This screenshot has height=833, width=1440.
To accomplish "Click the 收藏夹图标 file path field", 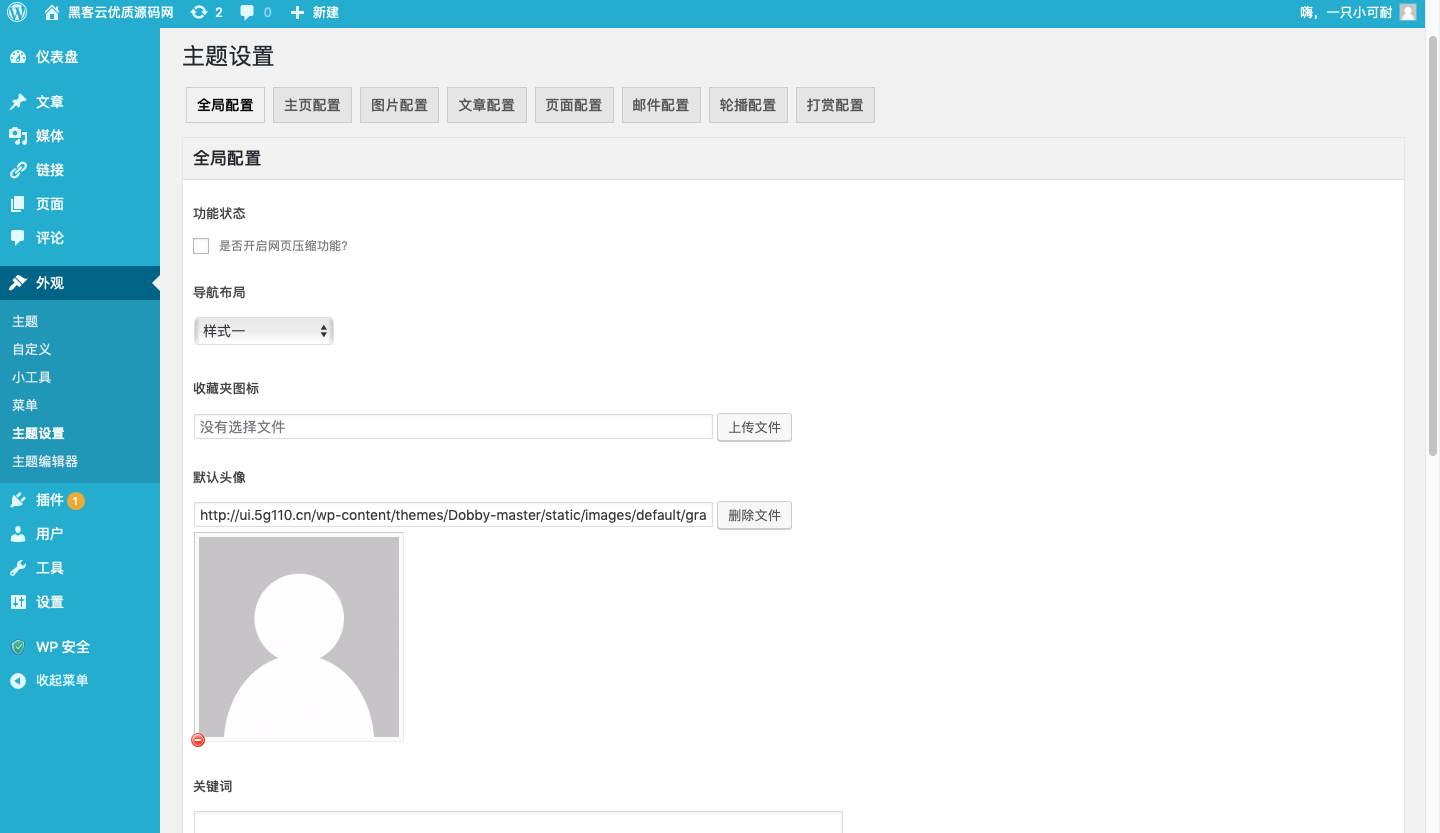I will click(x=453, y=427).
